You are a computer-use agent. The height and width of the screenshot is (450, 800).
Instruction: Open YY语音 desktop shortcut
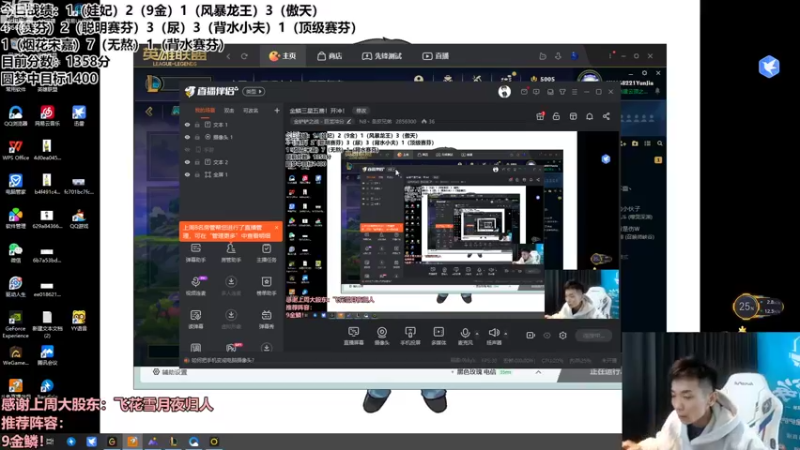point(79,321)
